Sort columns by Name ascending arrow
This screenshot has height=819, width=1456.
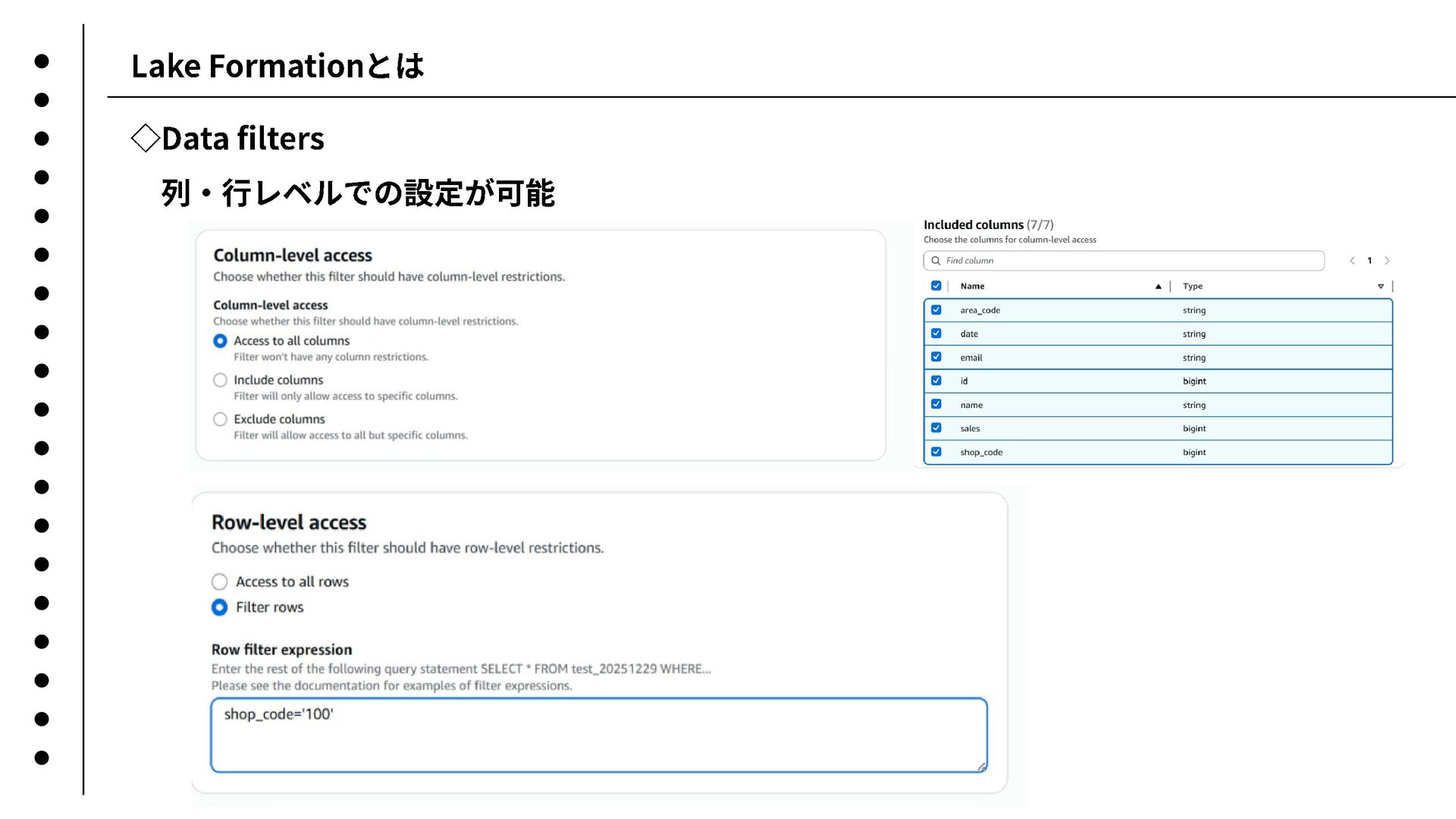tap(1158, 287)
